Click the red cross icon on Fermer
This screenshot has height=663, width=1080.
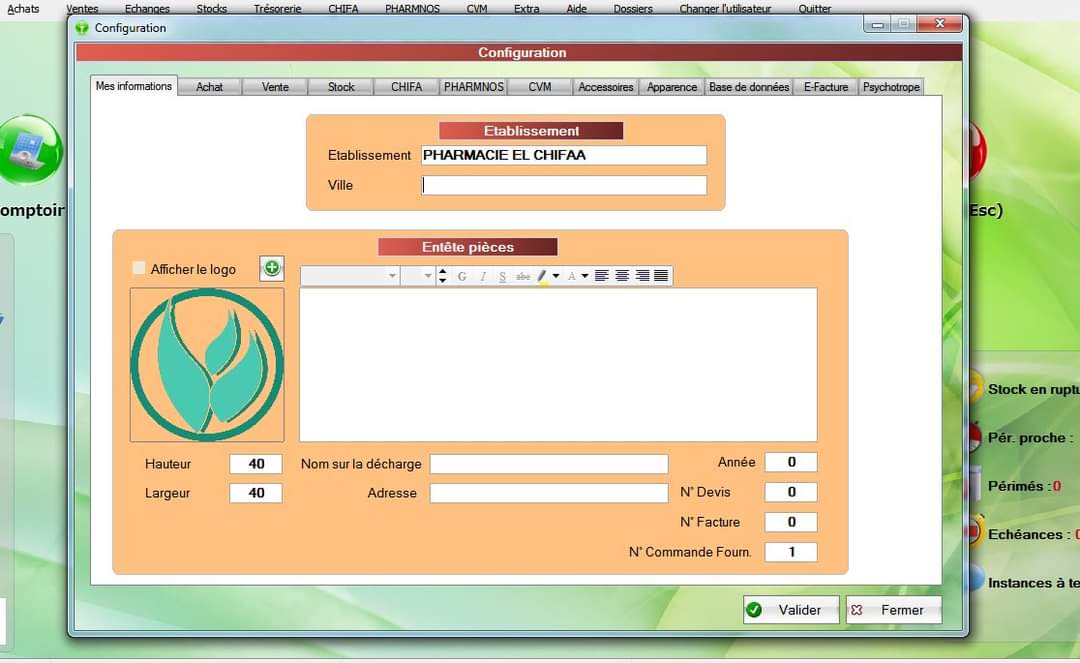(857, 610)
